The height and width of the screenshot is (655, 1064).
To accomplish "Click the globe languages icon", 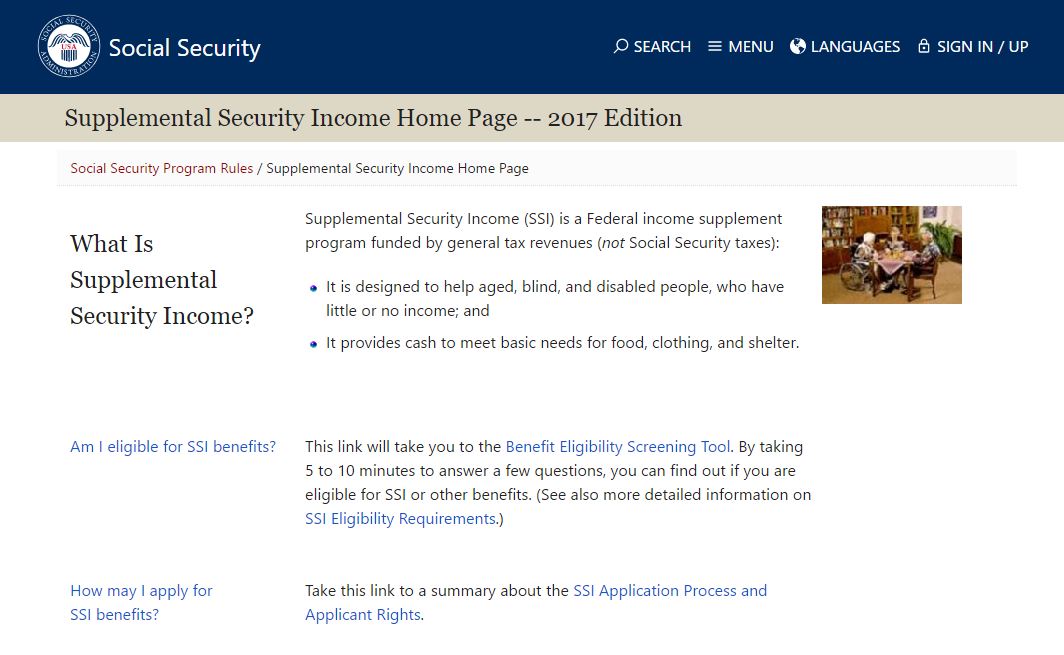I will 798,46.
